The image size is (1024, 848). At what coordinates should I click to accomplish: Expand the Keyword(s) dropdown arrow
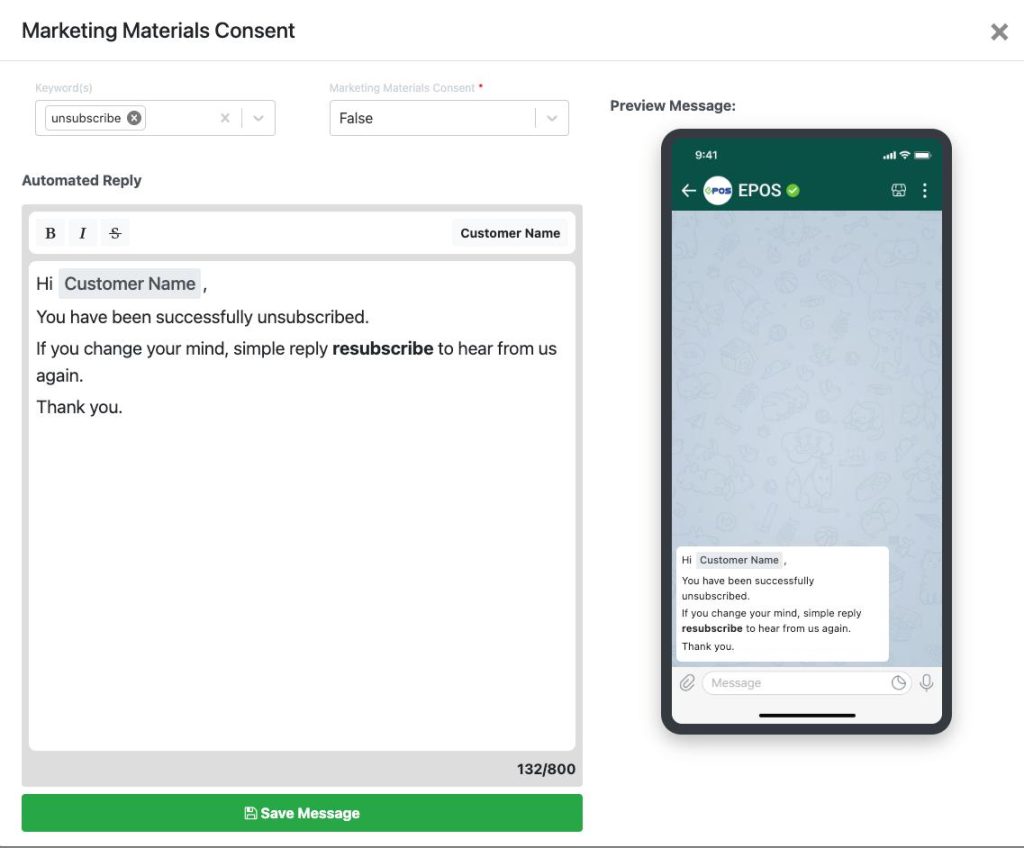[x=258, y=118]
